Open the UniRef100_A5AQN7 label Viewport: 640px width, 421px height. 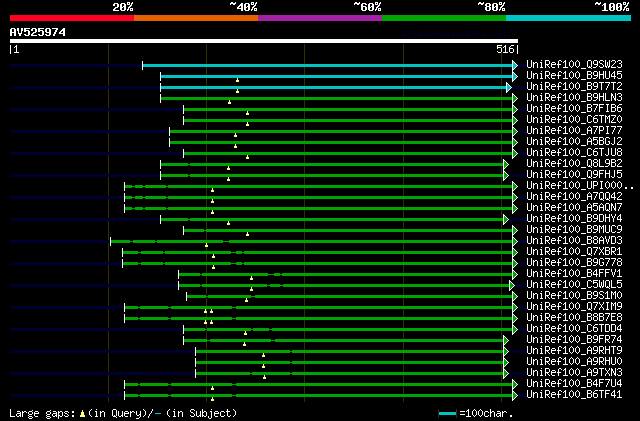[x=574, y=207]
